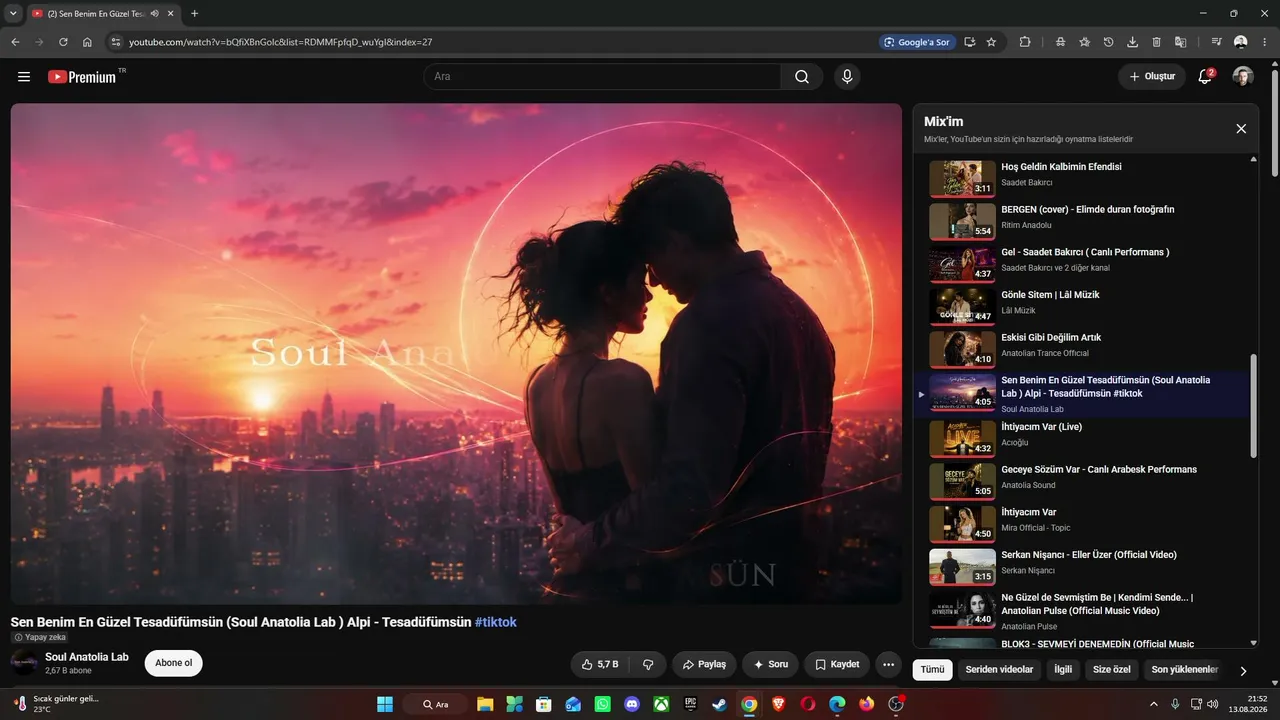Open Discord from the taskbar

(x=631, y=704)
